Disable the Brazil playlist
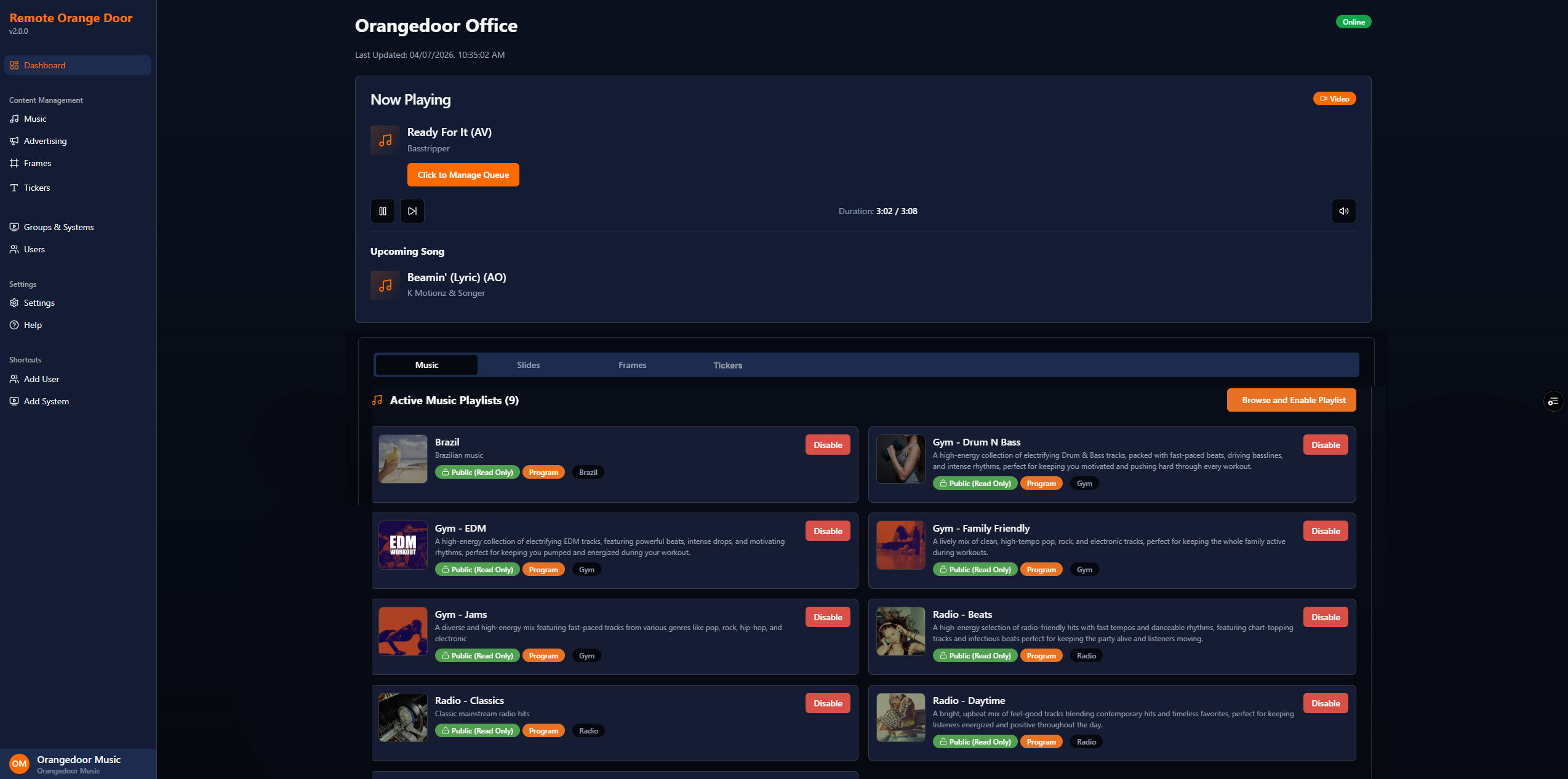Screen dimensions: 1568x779 coord(827,445)
